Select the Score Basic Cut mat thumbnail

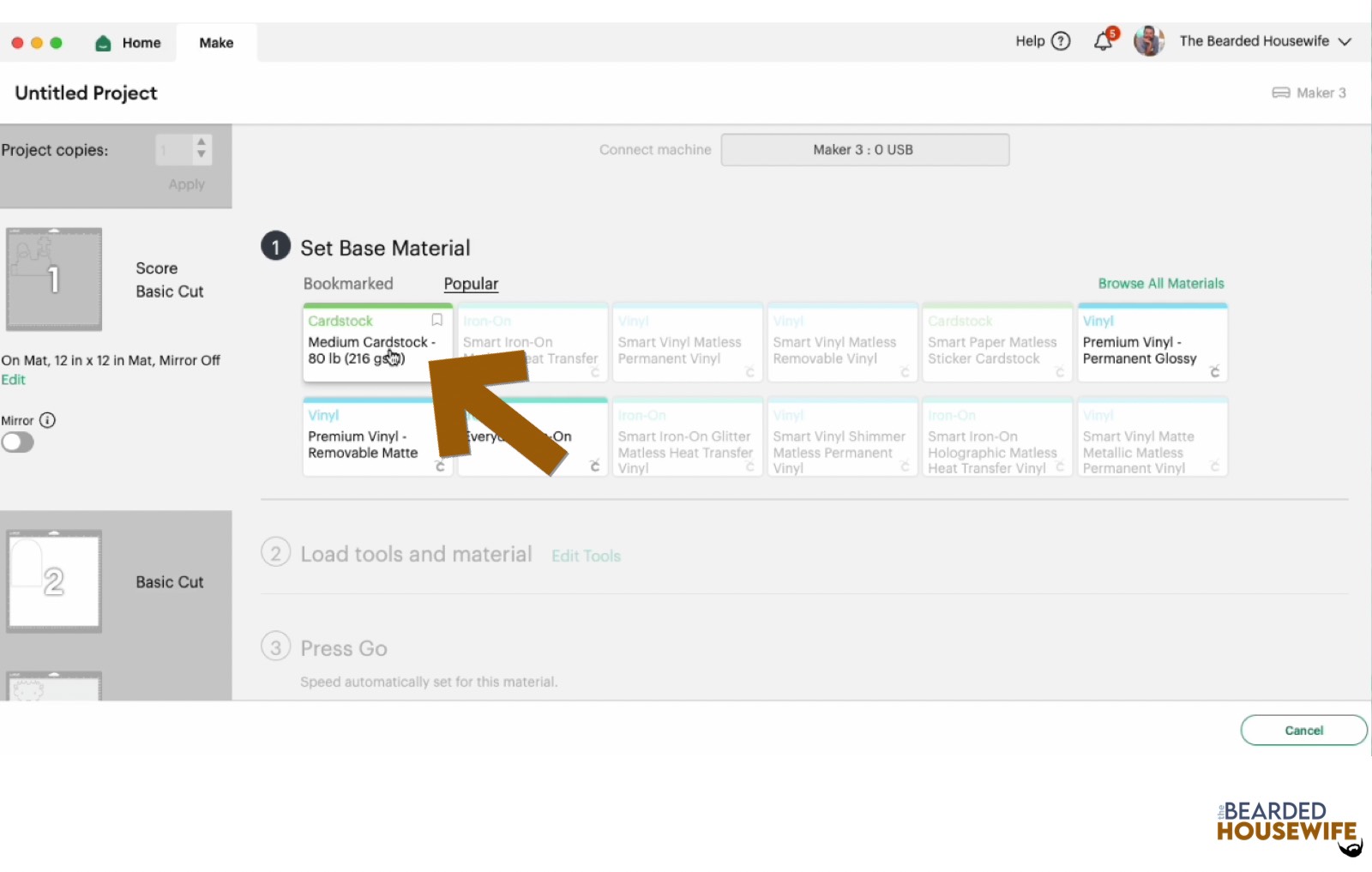pos(54,279)
